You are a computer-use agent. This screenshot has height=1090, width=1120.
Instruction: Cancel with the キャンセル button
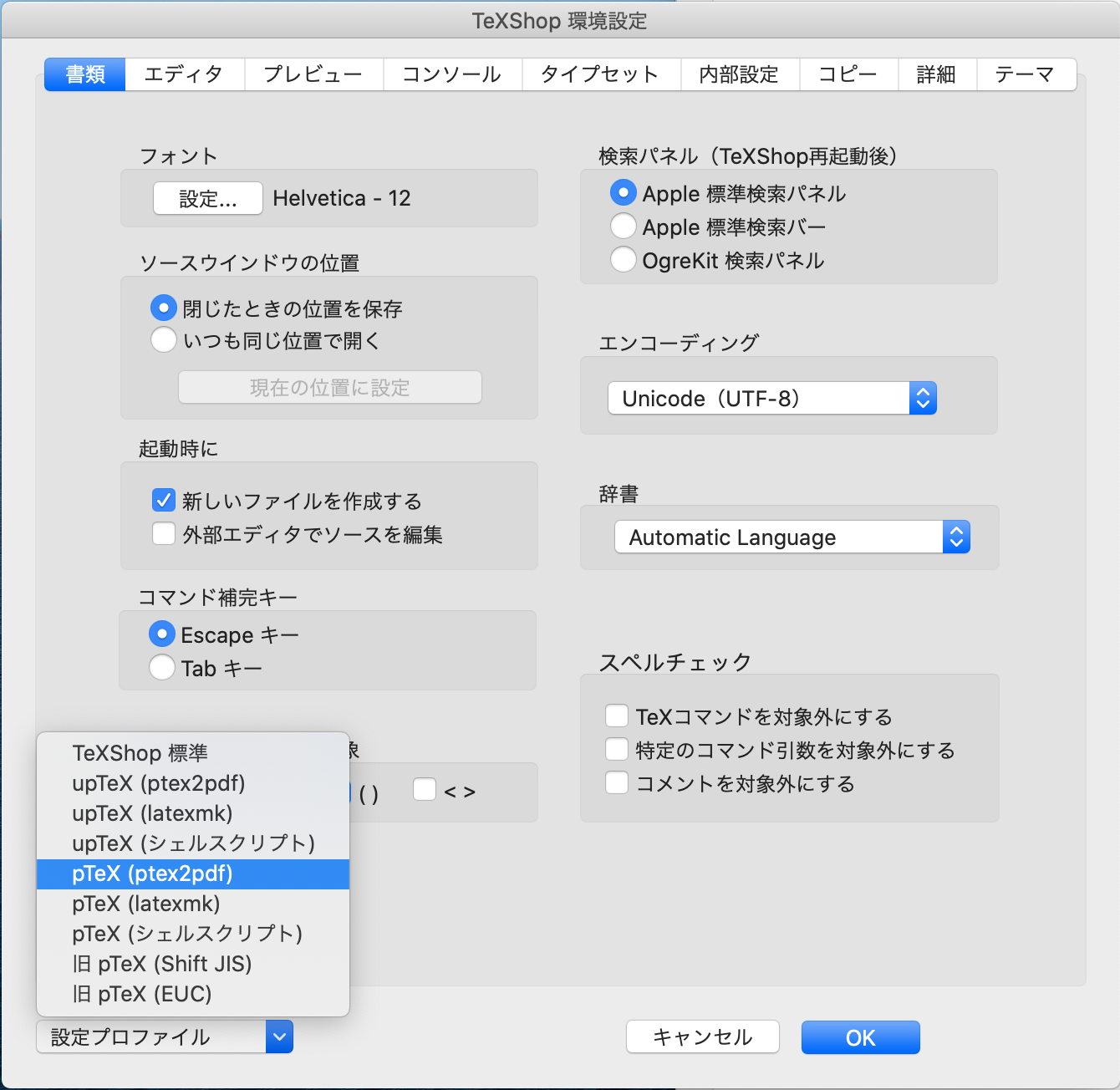coord(703,1037)
